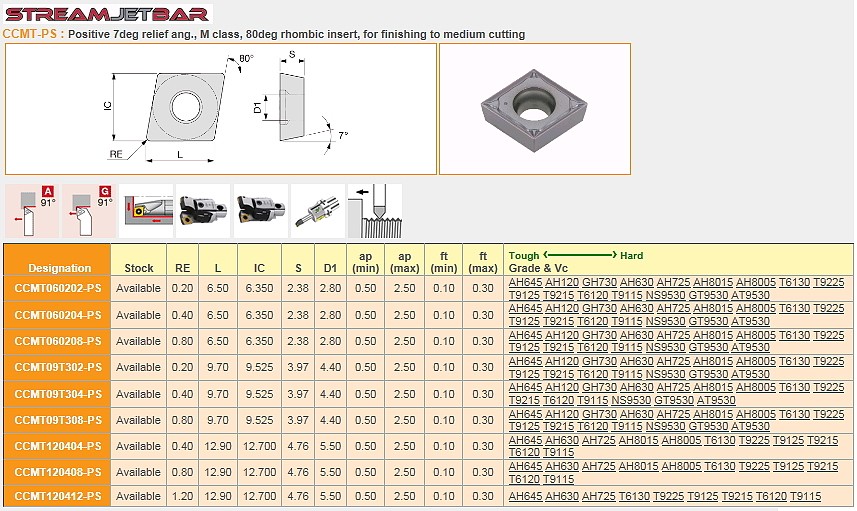Click the ft (min) column header
This screenshot has width=857, height=511.
444,262
